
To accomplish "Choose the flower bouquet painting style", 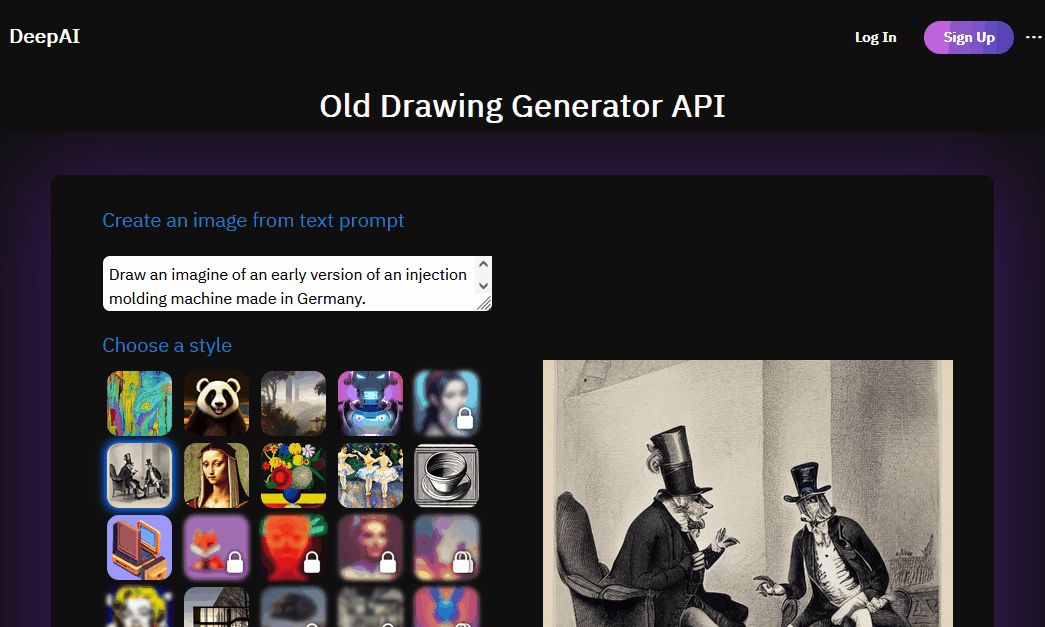I will point(293,476).
